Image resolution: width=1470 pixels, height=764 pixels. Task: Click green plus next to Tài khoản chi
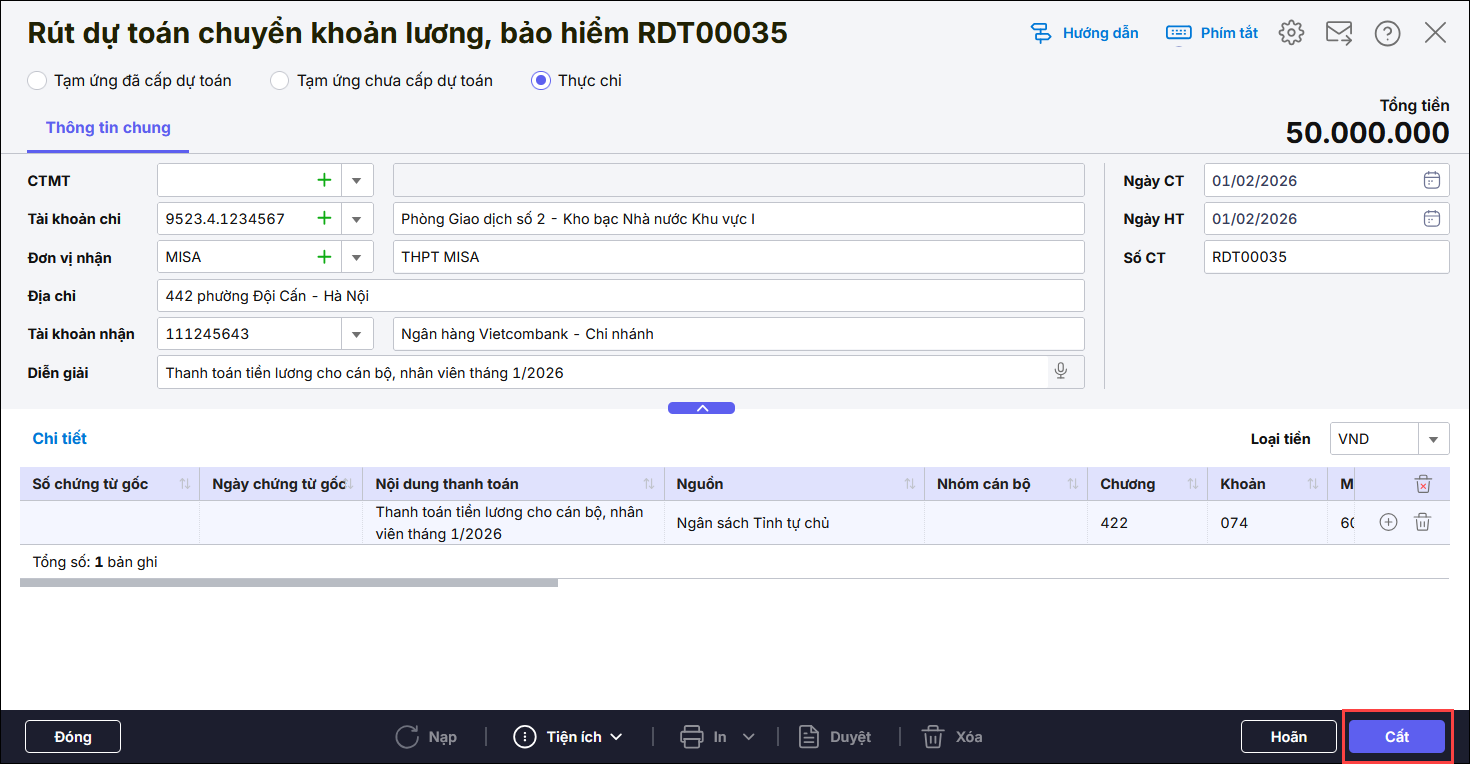pos(324,218)
